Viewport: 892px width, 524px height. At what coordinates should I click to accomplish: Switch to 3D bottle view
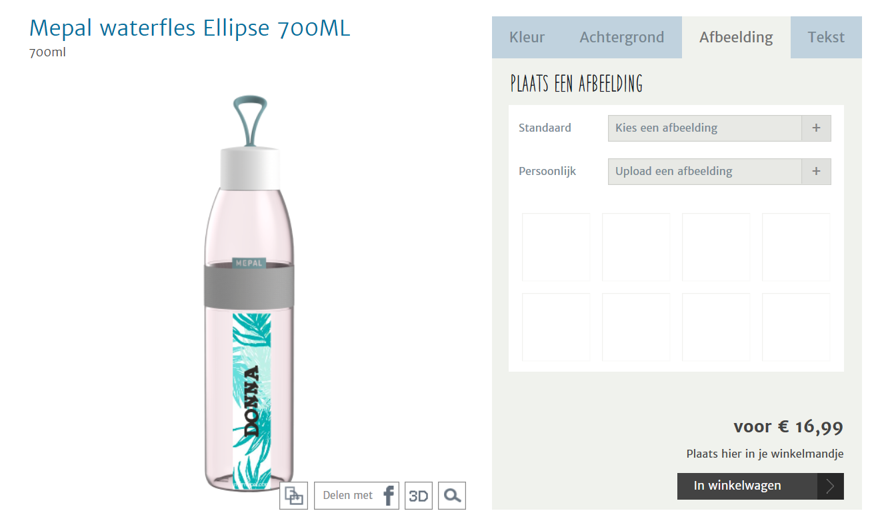pyautogui.click(x=418, y=496)
